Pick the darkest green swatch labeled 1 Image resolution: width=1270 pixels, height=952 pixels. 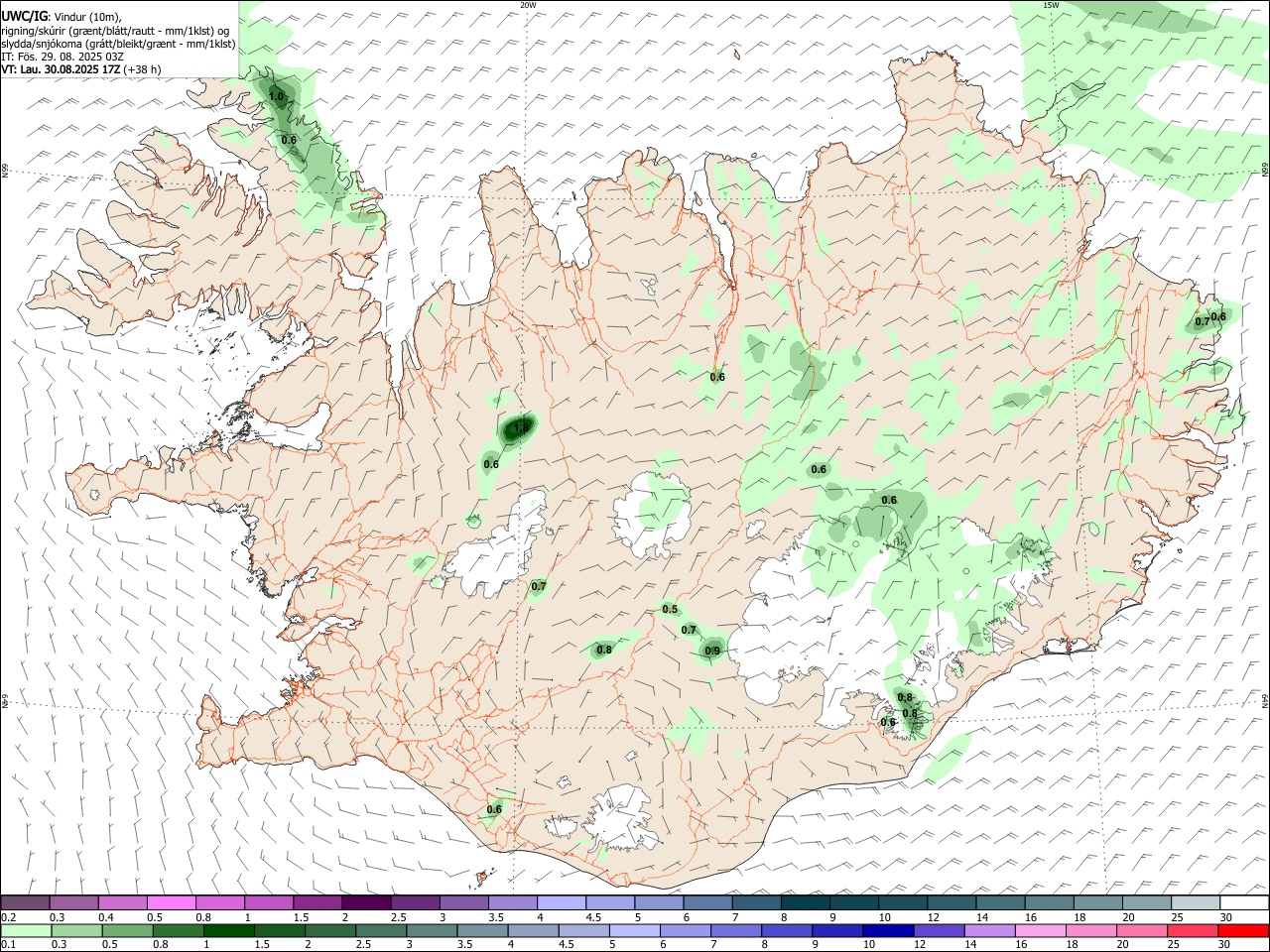coord(231,931)
